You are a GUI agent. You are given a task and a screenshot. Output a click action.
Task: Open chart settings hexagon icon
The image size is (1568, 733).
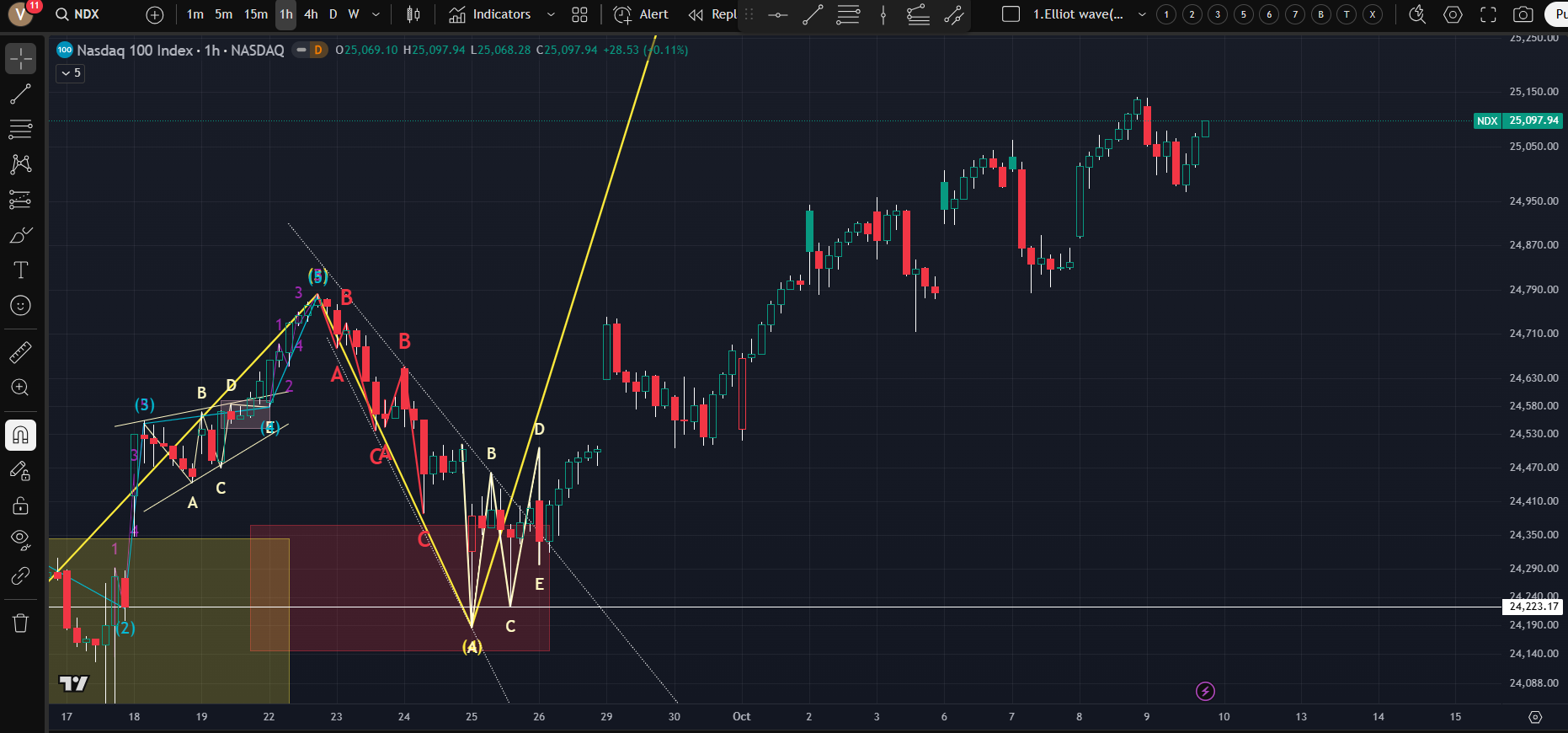pos(1453,14)
